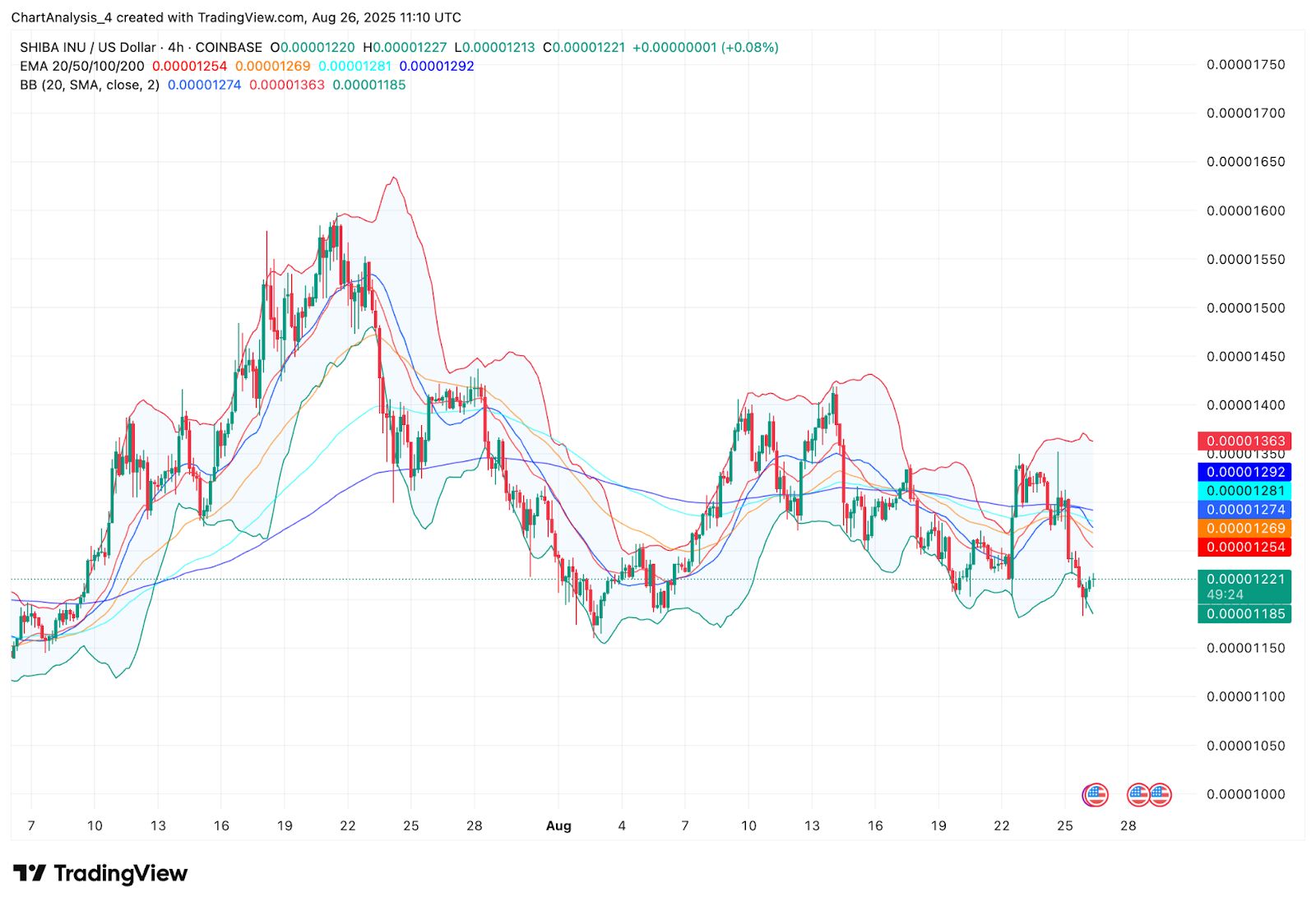The width and height of the screenshot is (1316, 906).
Task: Click the dark blue 0.00001292 price label
Action: pyautogui.click(x=1244, y=472)
